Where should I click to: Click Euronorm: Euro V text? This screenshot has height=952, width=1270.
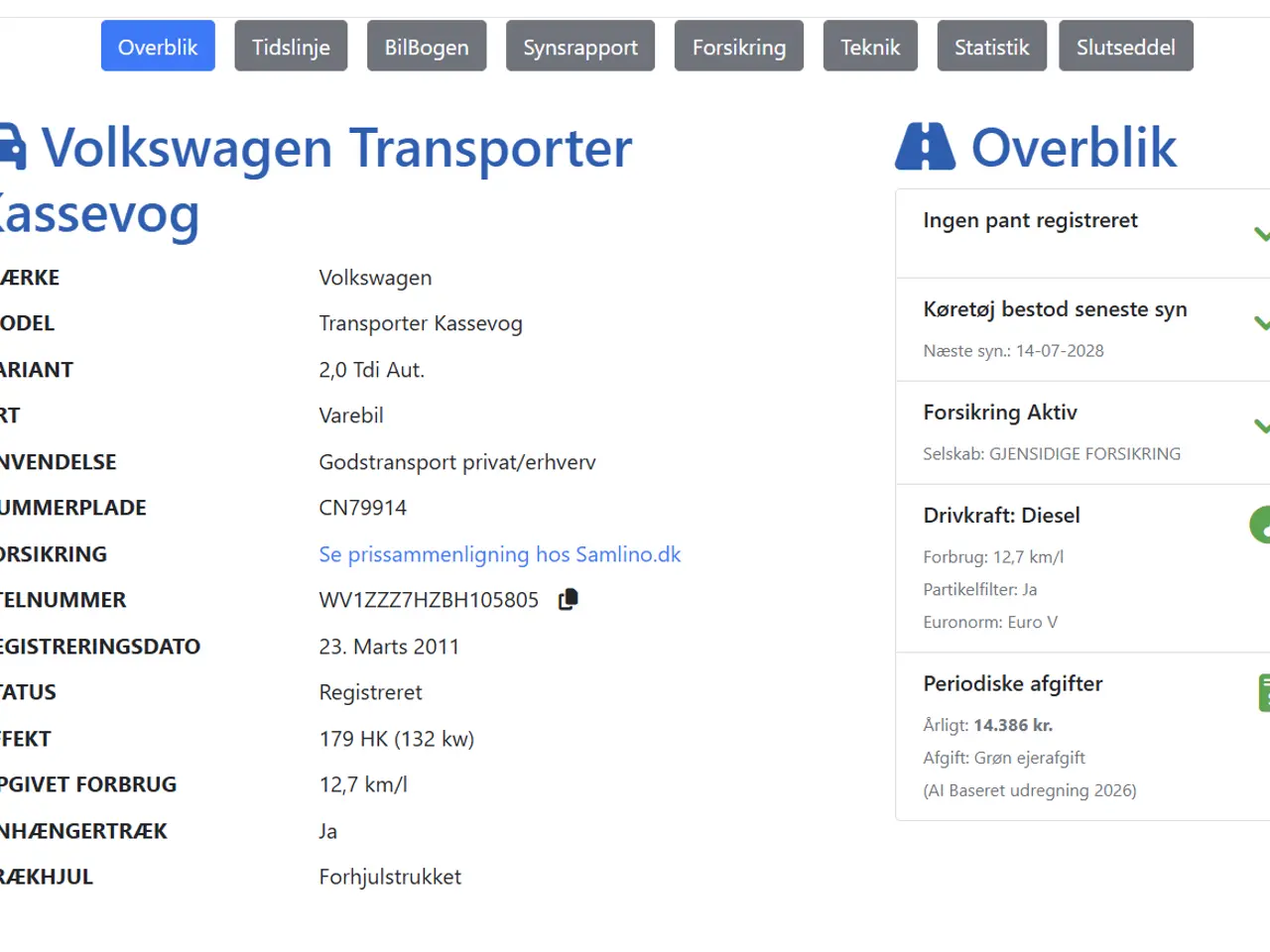(x=990, y=623)
